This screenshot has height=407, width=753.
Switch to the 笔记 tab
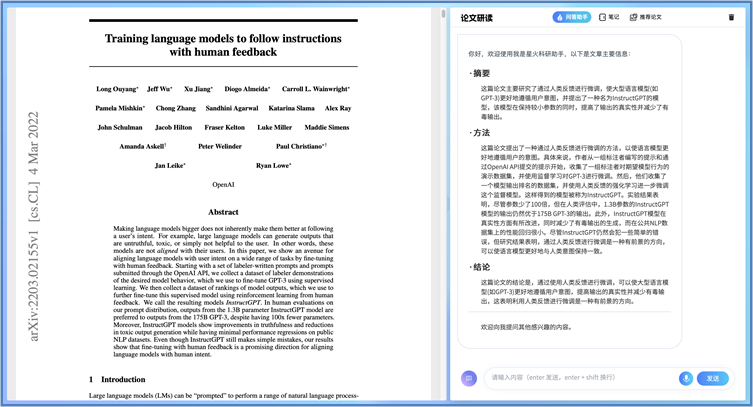coord(609,17)
